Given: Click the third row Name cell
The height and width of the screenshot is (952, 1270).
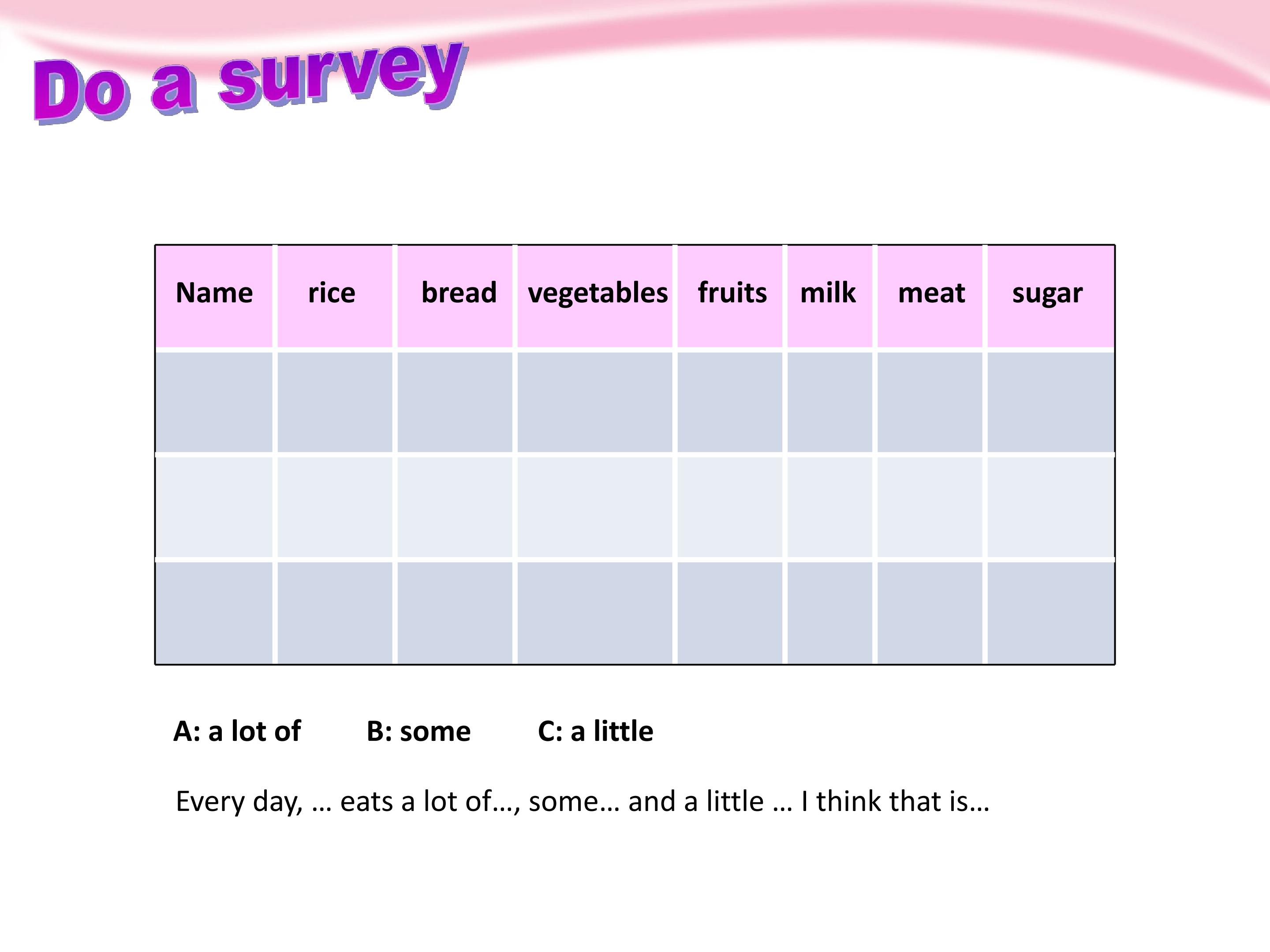Looking at the screenshot, I should tap(214, 613).
